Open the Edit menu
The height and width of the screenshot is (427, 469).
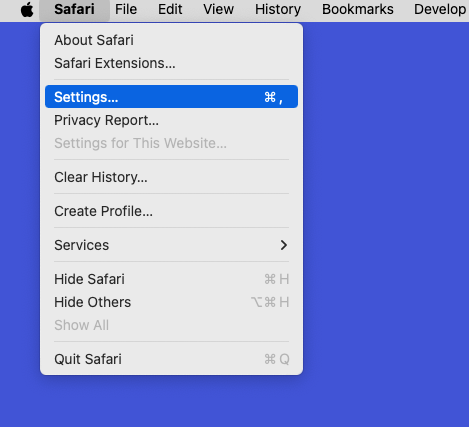click(170, 10)
